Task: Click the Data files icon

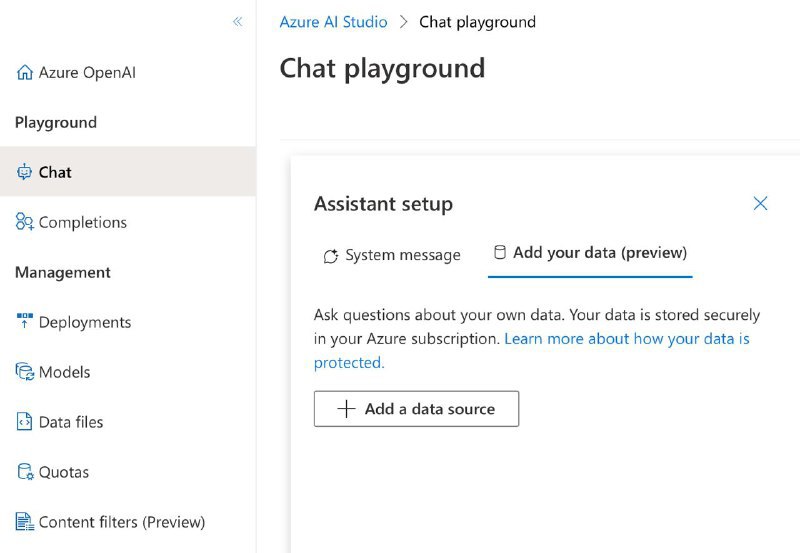Action: pyautogui.click(x=25, y=422)
